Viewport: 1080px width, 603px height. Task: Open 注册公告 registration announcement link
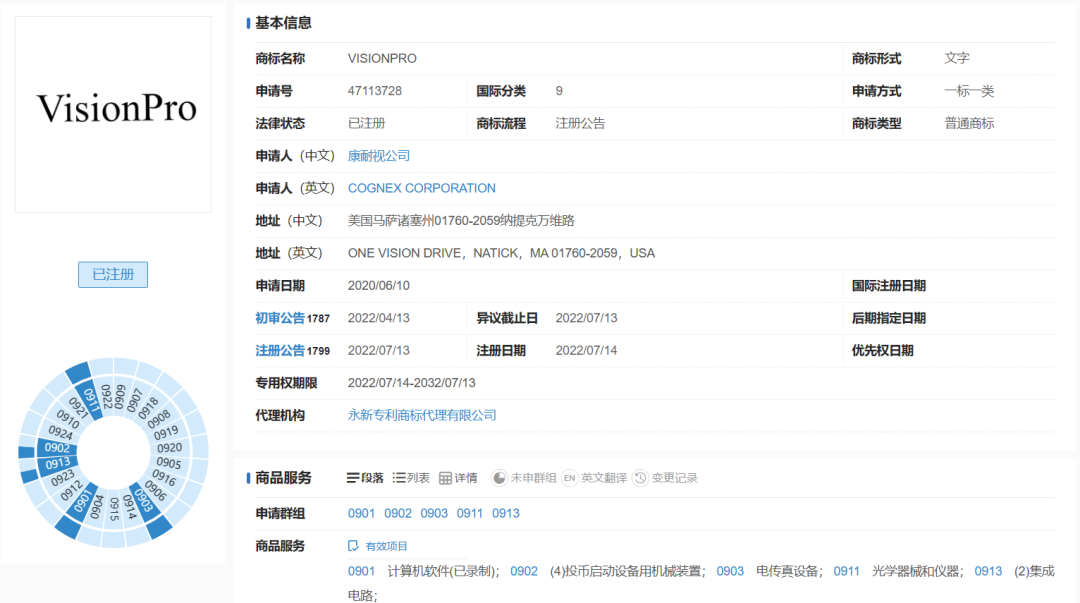(280, 350)
